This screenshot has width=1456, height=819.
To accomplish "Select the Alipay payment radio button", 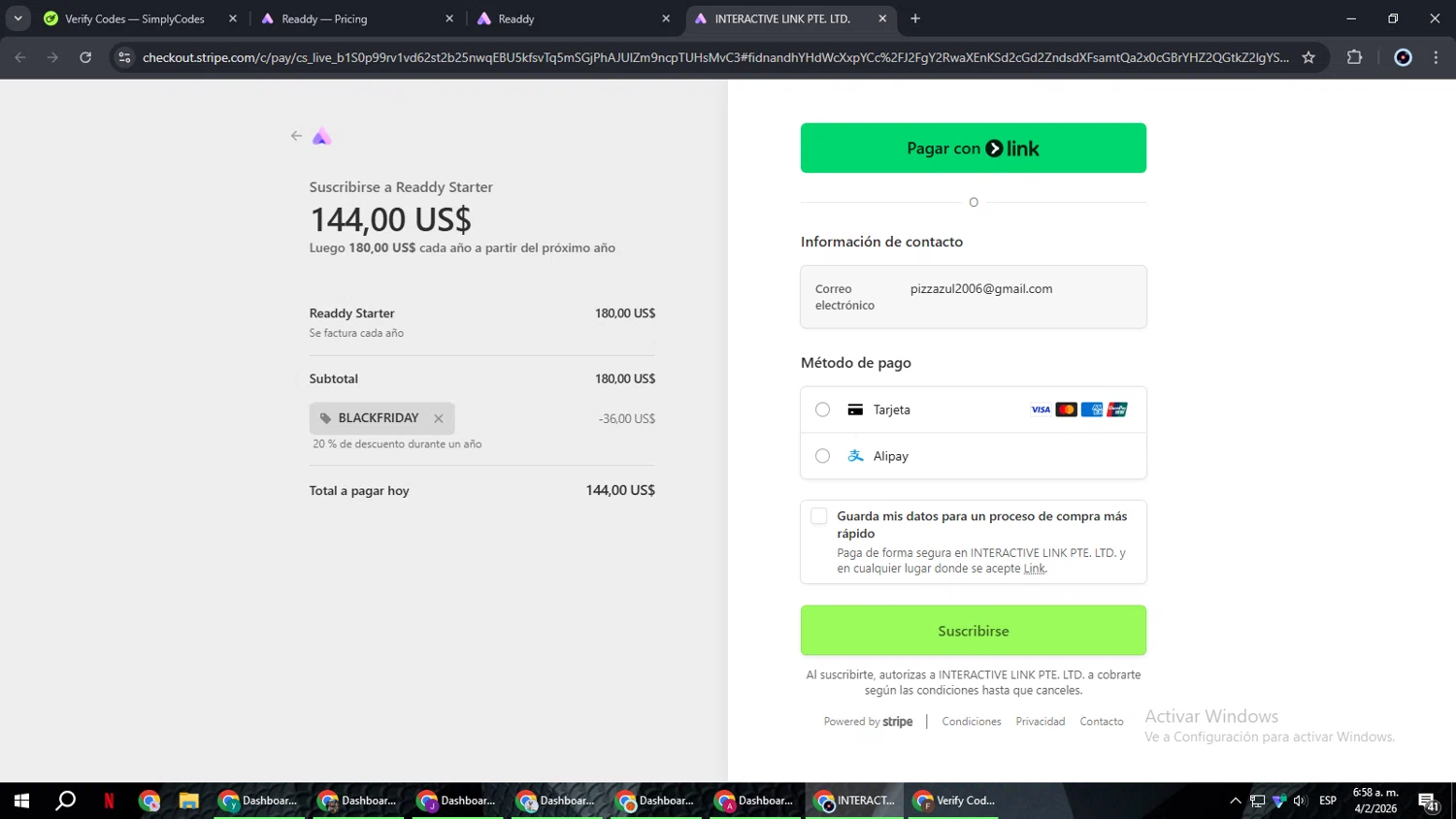I will click(x=822, y=456).
